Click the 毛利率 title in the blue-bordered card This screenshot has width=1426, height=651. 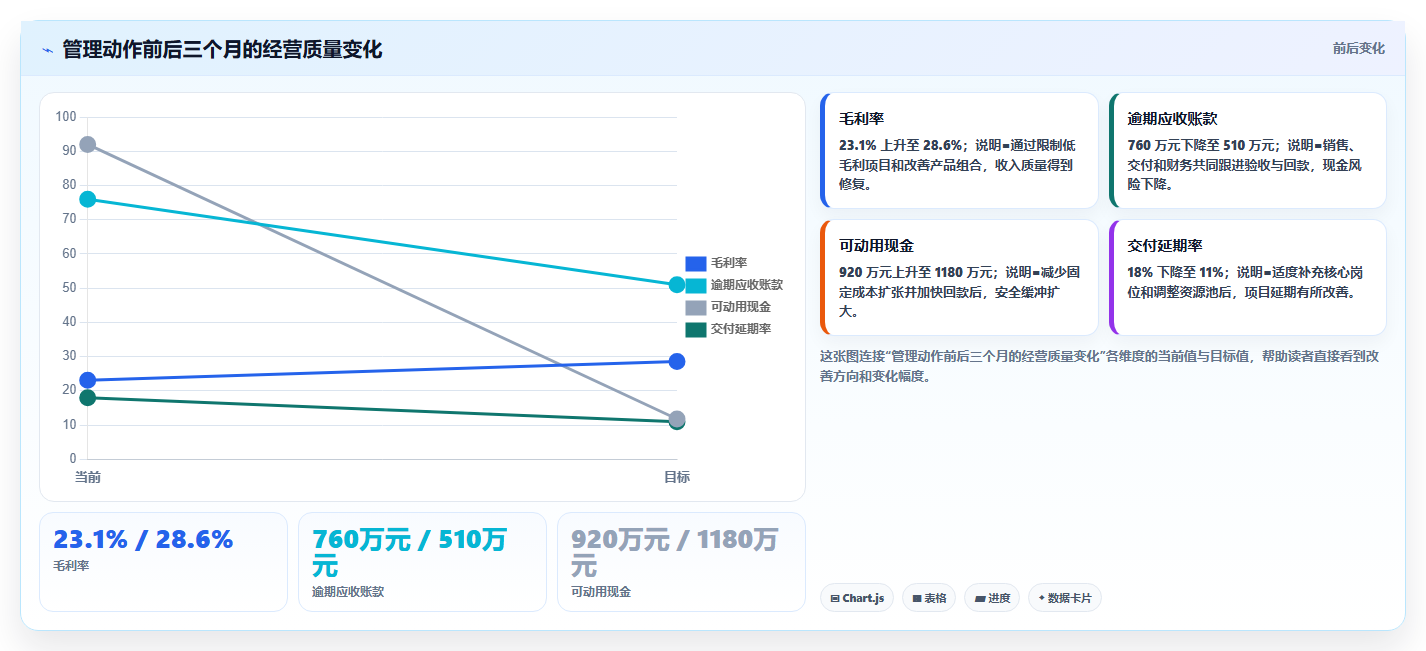pyautogui.click(x=861, y=118)
